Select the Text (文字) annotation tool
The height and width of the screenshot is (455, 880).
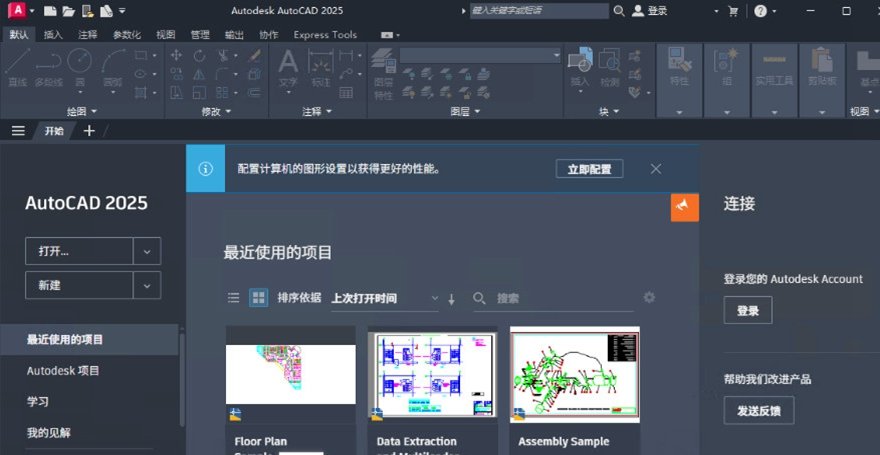pyautogui.click(x=288, y=68)
